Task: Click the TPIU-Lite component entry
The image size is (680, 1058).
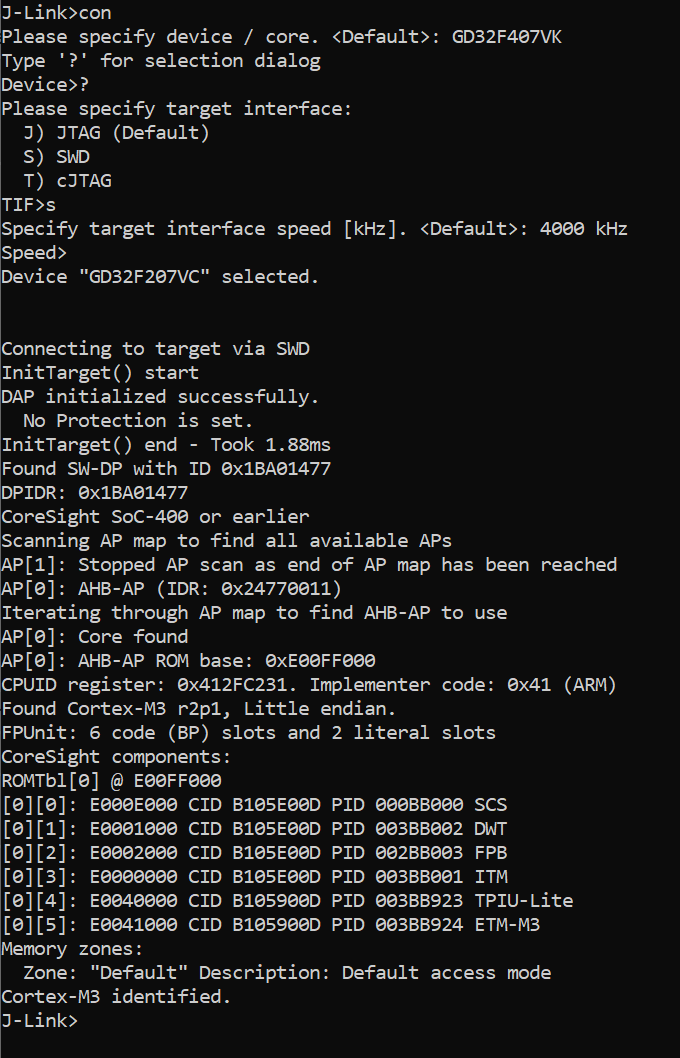Action: click(x=524, y=901)
